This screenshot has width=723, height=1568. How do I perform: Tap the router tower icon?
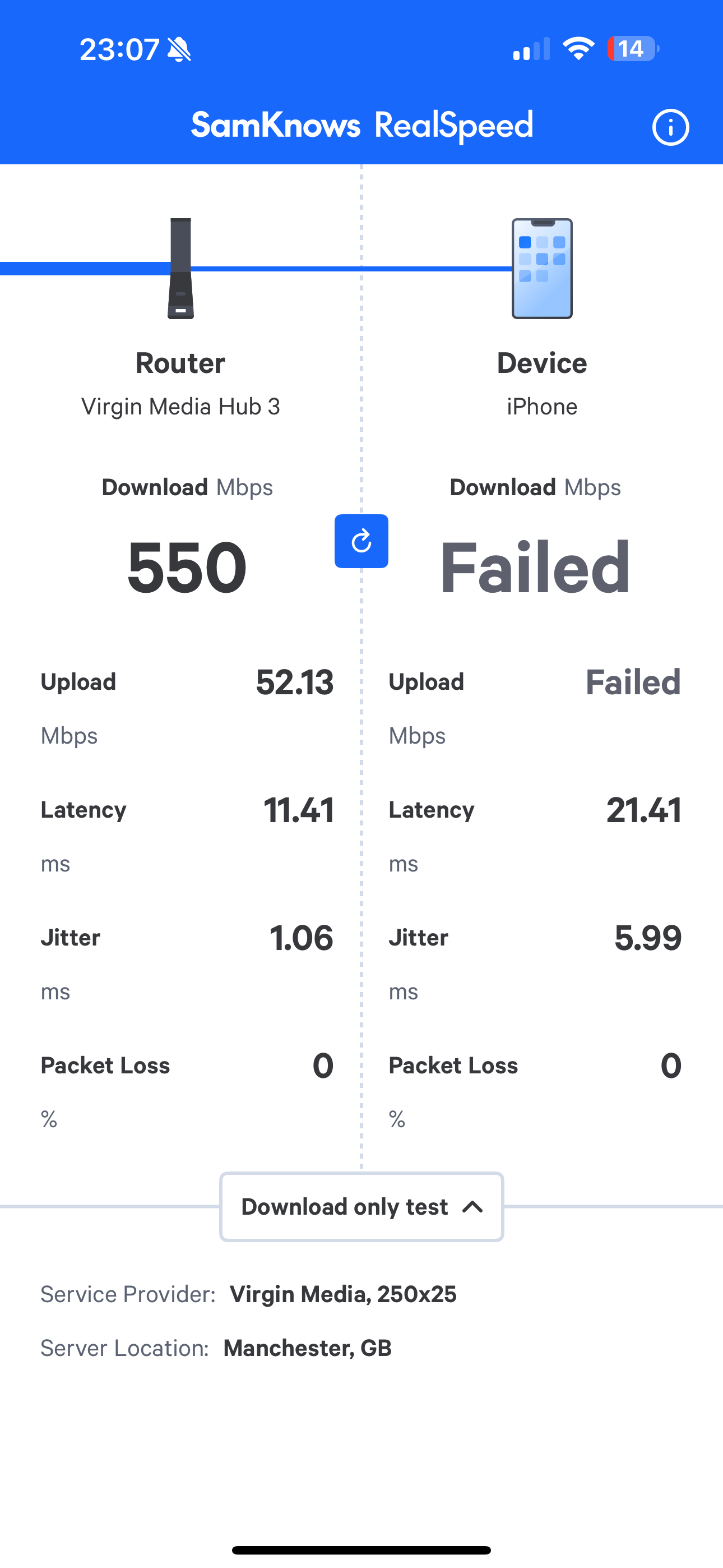click(180, 269)
